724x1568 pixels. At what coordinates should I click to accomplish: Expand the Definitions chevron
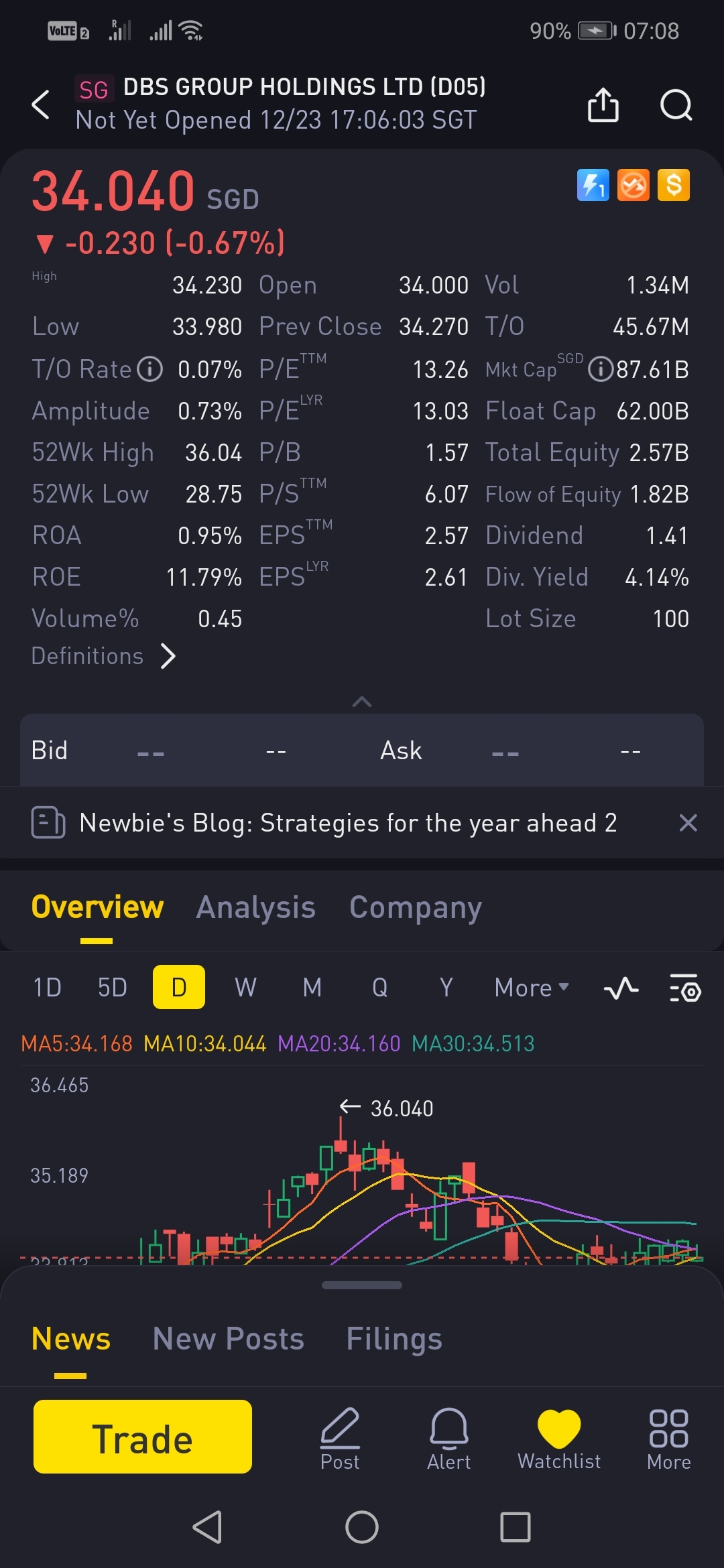coord(168,656)
